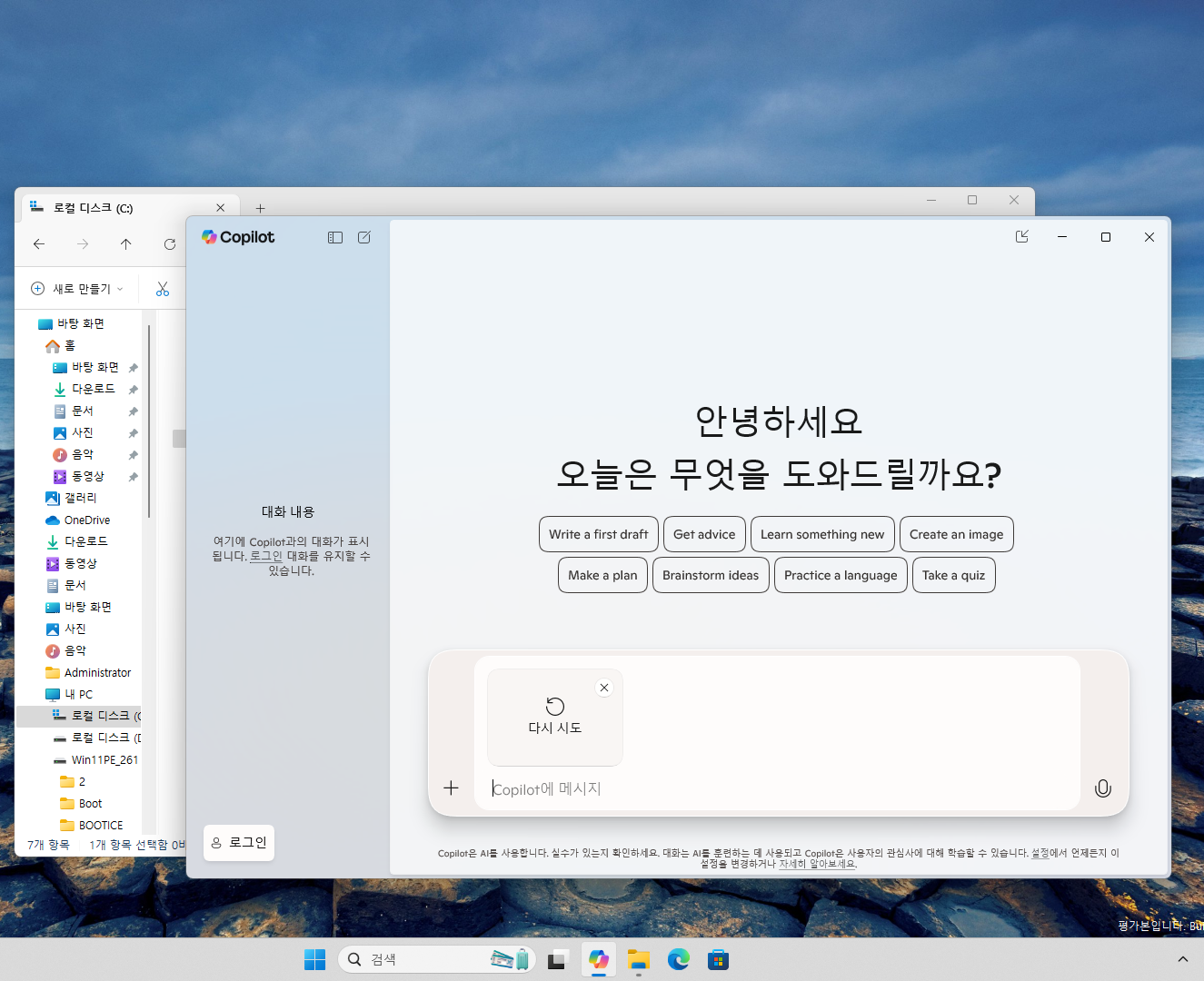Refresh the File Explorer view

click(x=170, y=244)
